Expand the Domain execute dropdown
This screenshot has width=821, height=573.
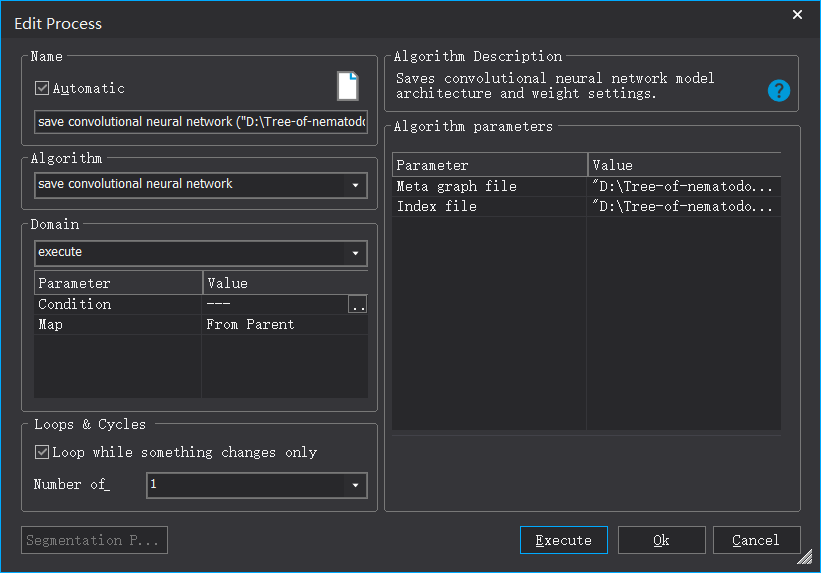pyautogui.click(x=355, y=253)
